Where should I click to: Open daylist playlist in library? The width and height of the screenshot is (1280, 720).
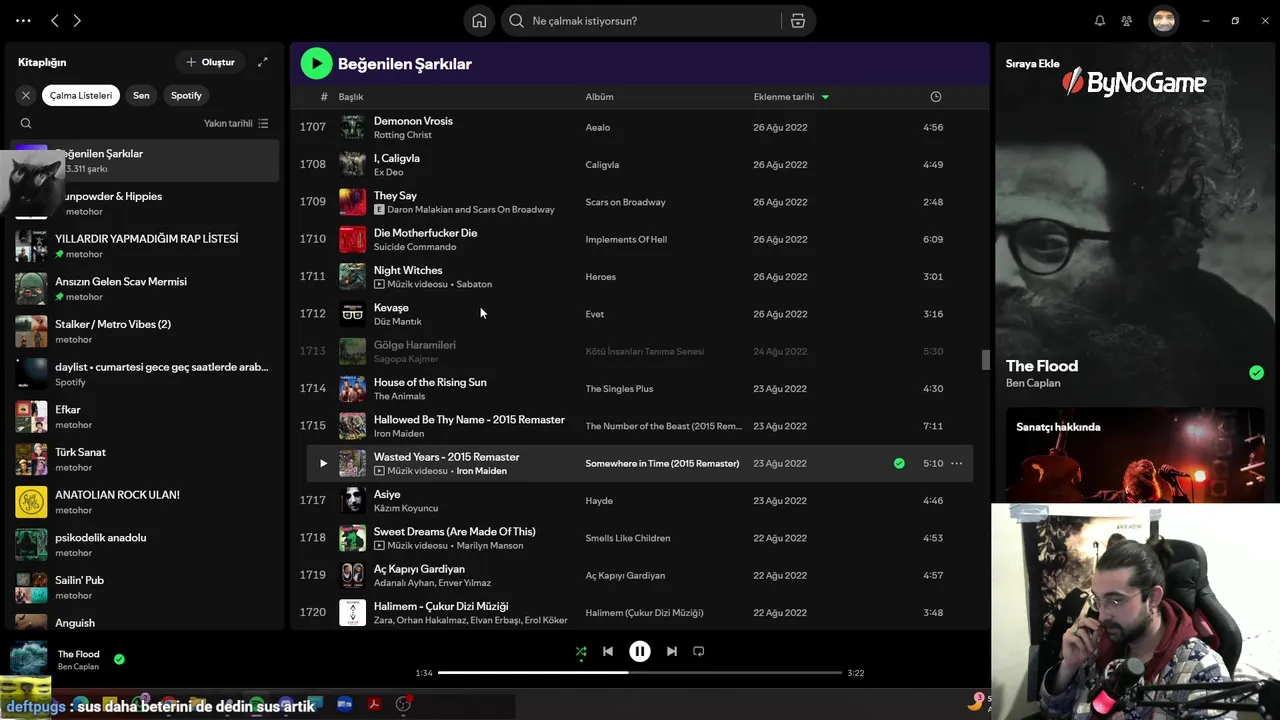pos(145,374)
